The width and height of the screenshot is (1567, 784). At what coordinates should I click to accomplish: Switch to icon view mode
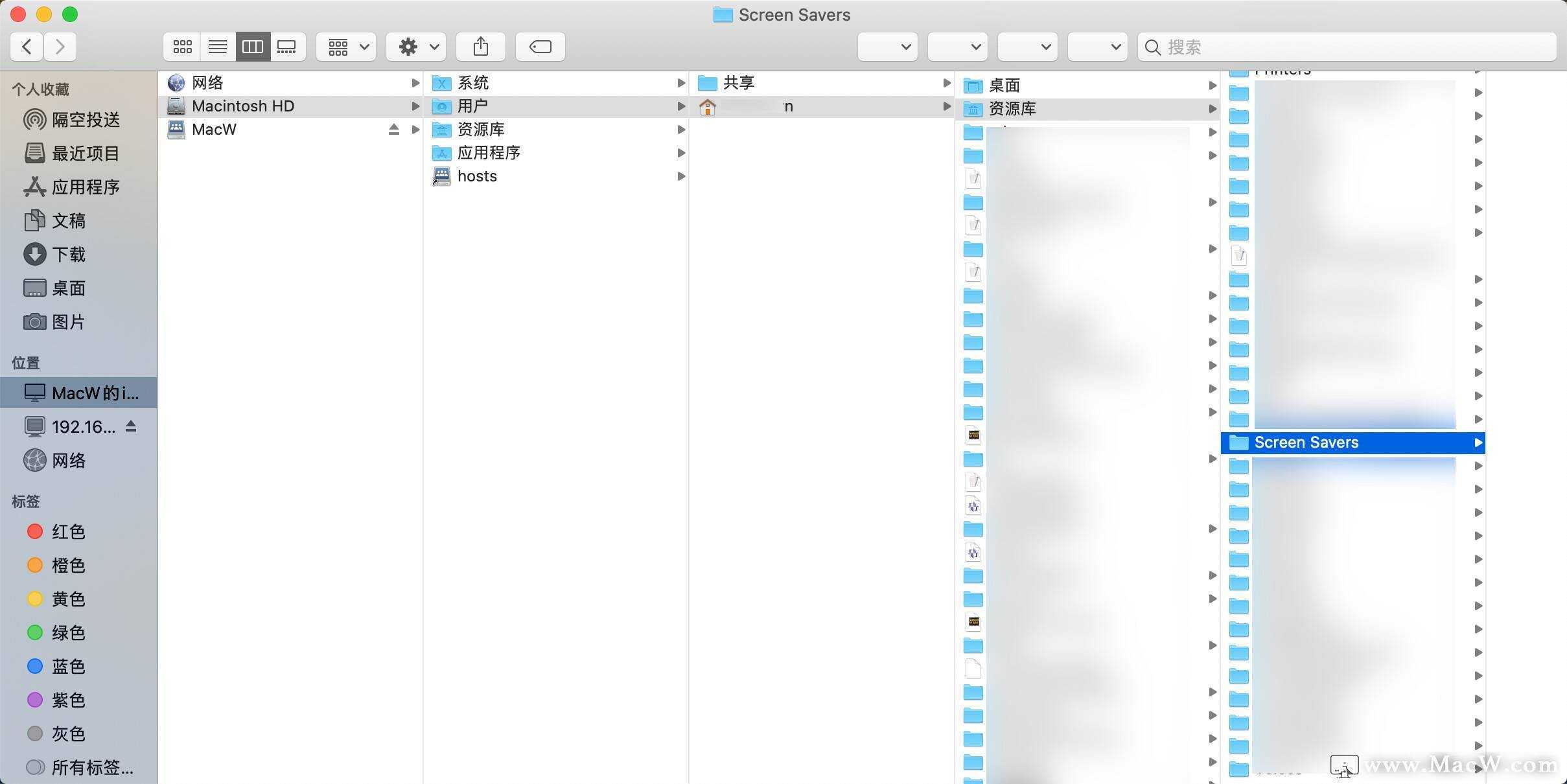(x=182, y=47)
